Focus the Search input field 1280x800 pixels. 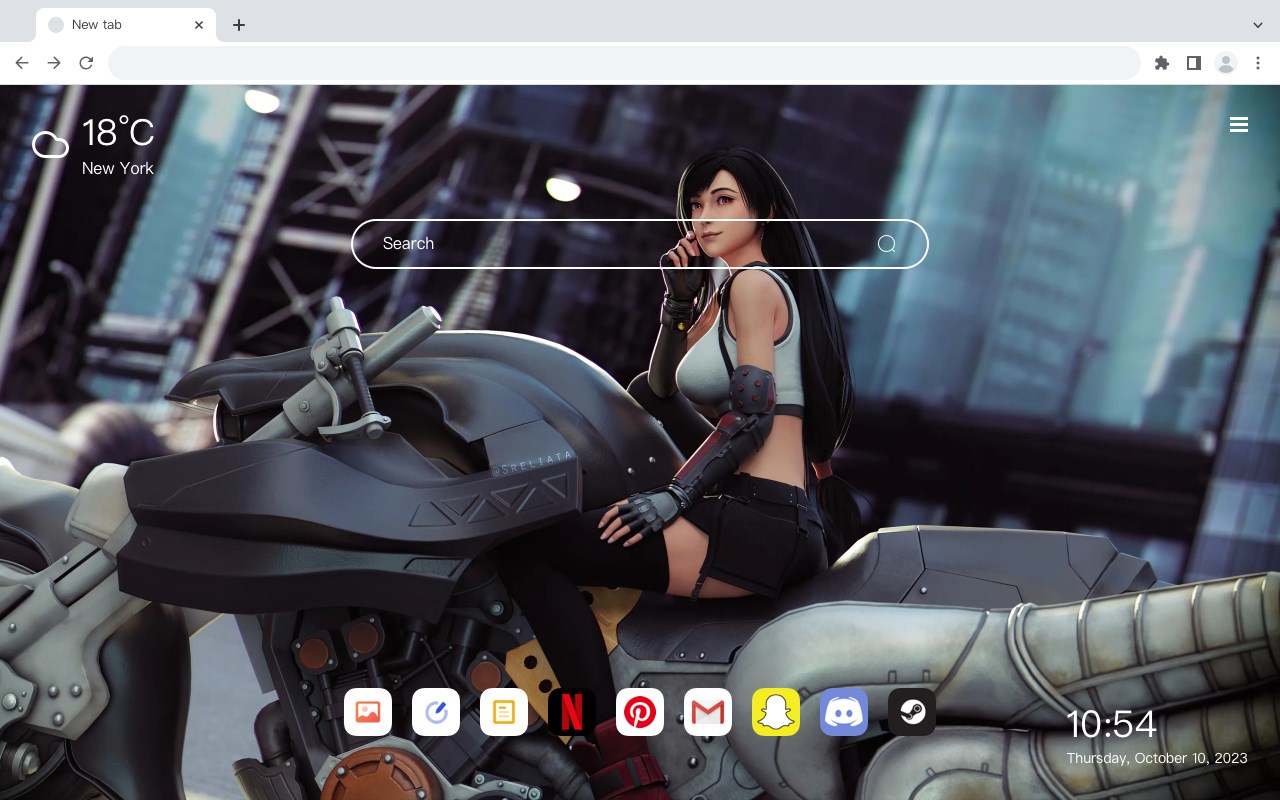click(640, 244)
